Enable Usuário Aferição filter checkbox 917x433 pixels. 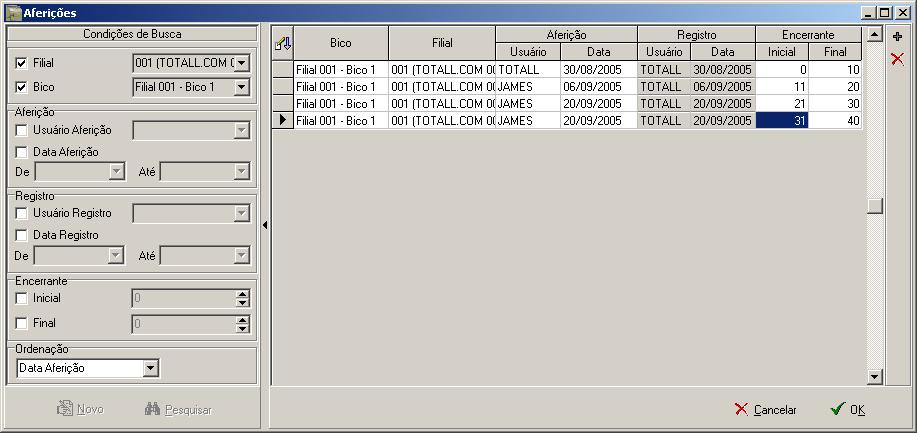22,130
